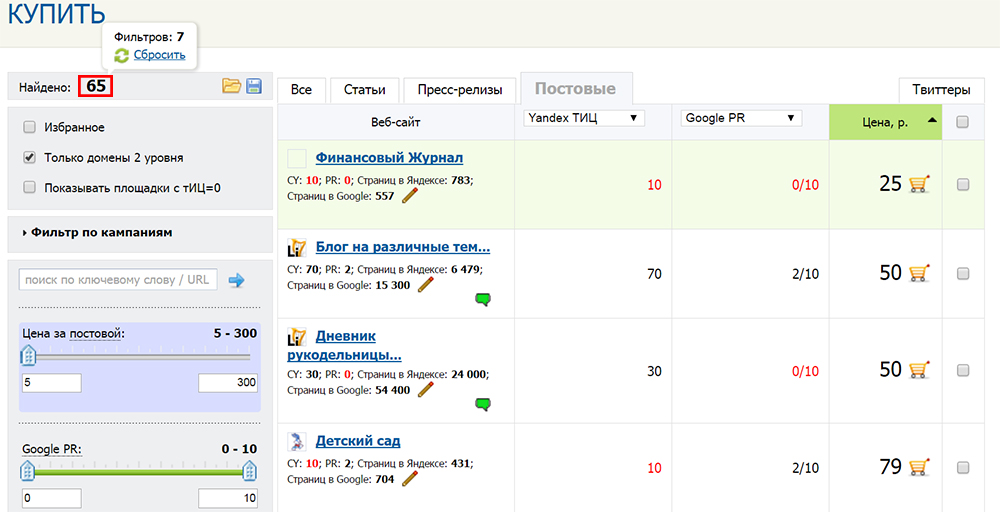Open Блог на различные тем... link
1000x512 pixels.
(x=402, y=246)
